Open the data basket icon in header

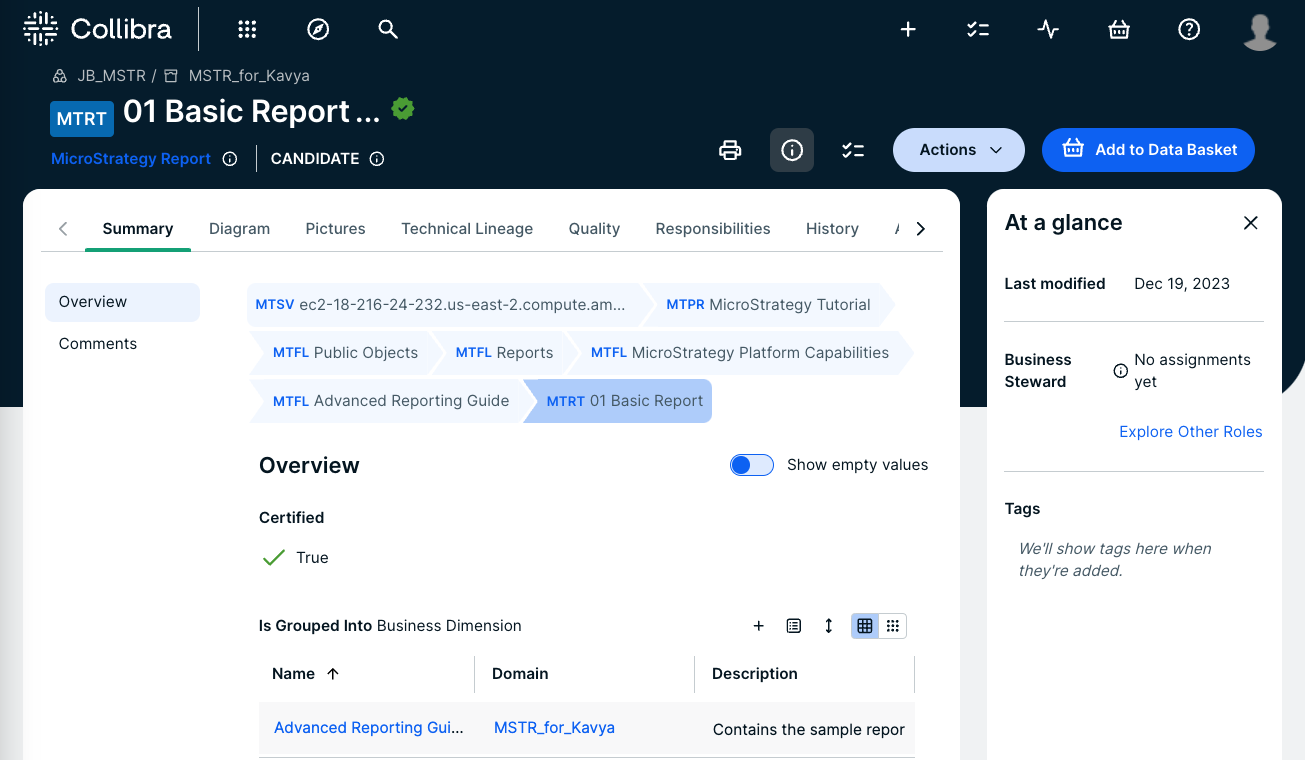point(1119,30)
